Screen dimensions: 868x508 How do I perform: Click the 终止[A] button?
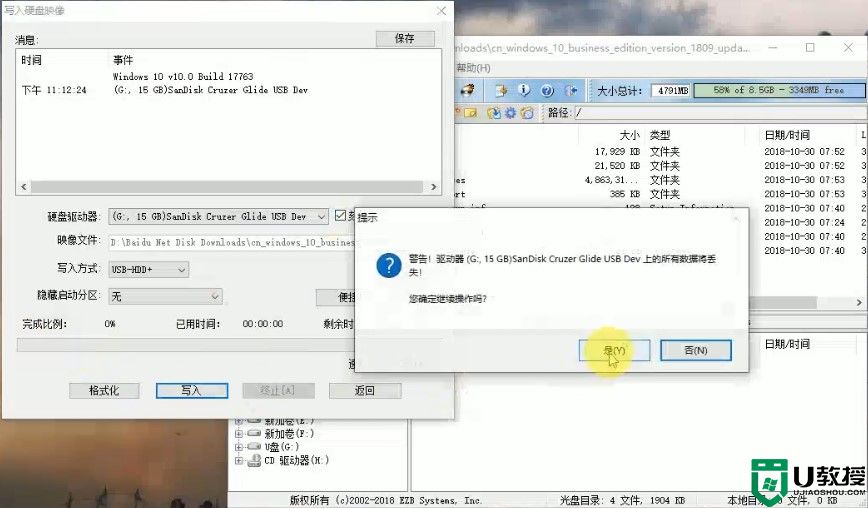[x=278, y=390]
